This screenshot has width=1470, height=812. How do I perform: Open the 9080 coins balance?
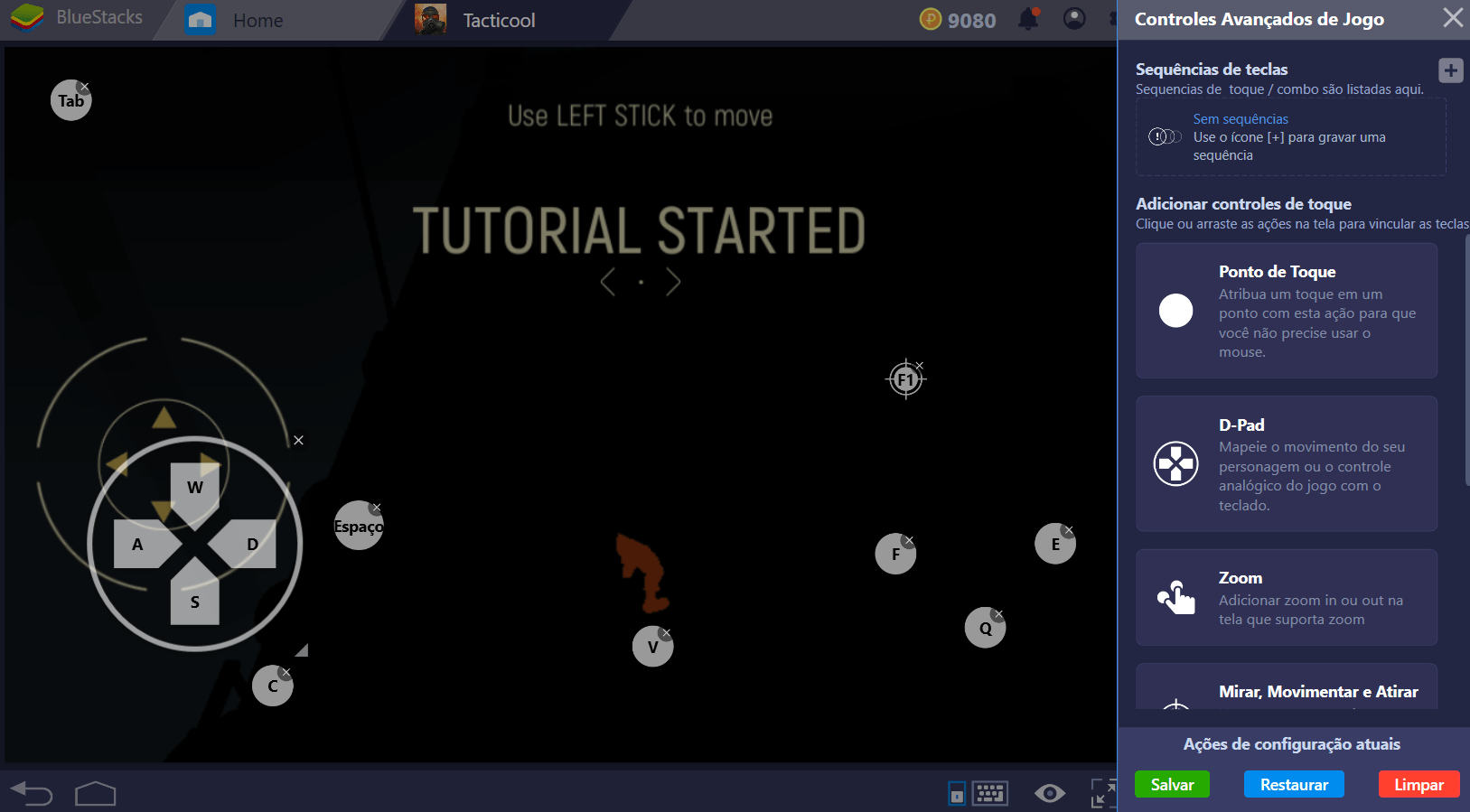pyautogui.click(x=958, y=19)
